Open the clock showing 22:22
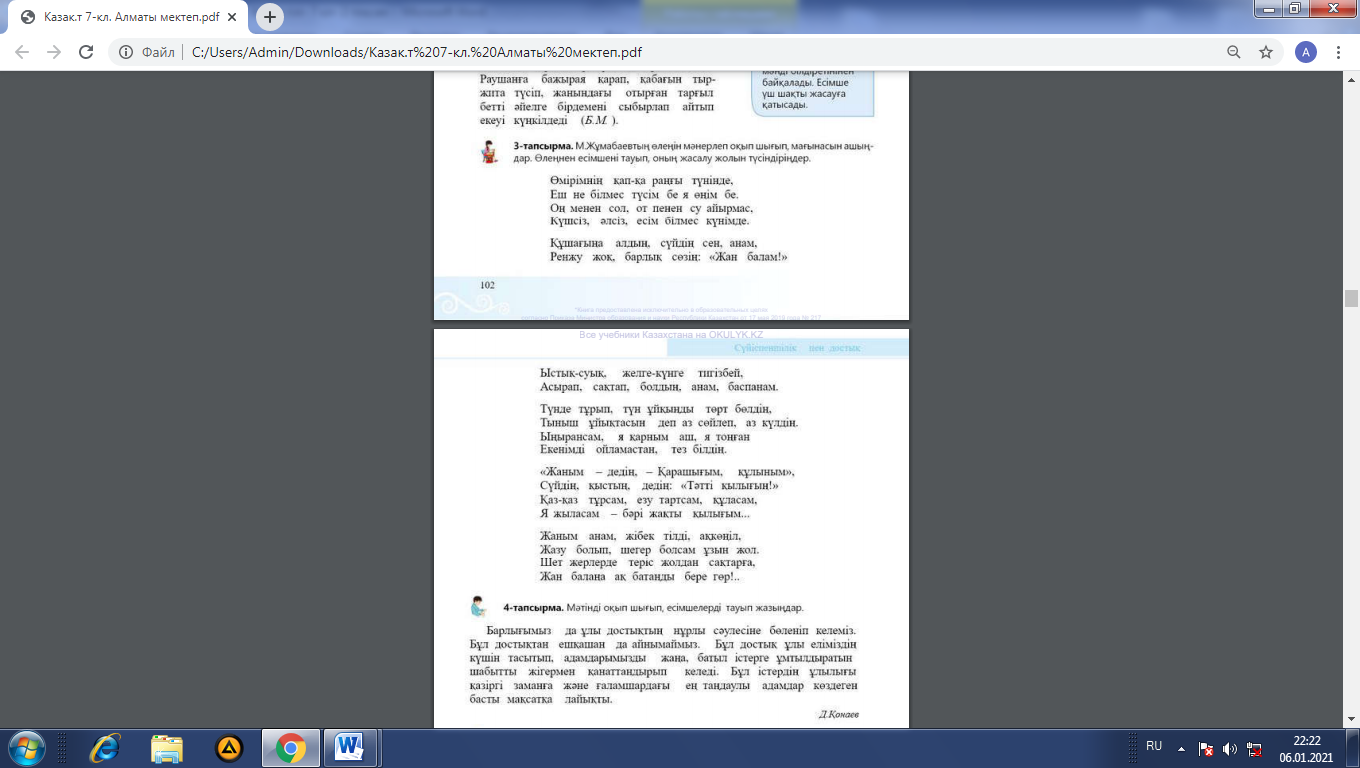This screenshot has width=1360, height=768. [x=1307, y=748]
